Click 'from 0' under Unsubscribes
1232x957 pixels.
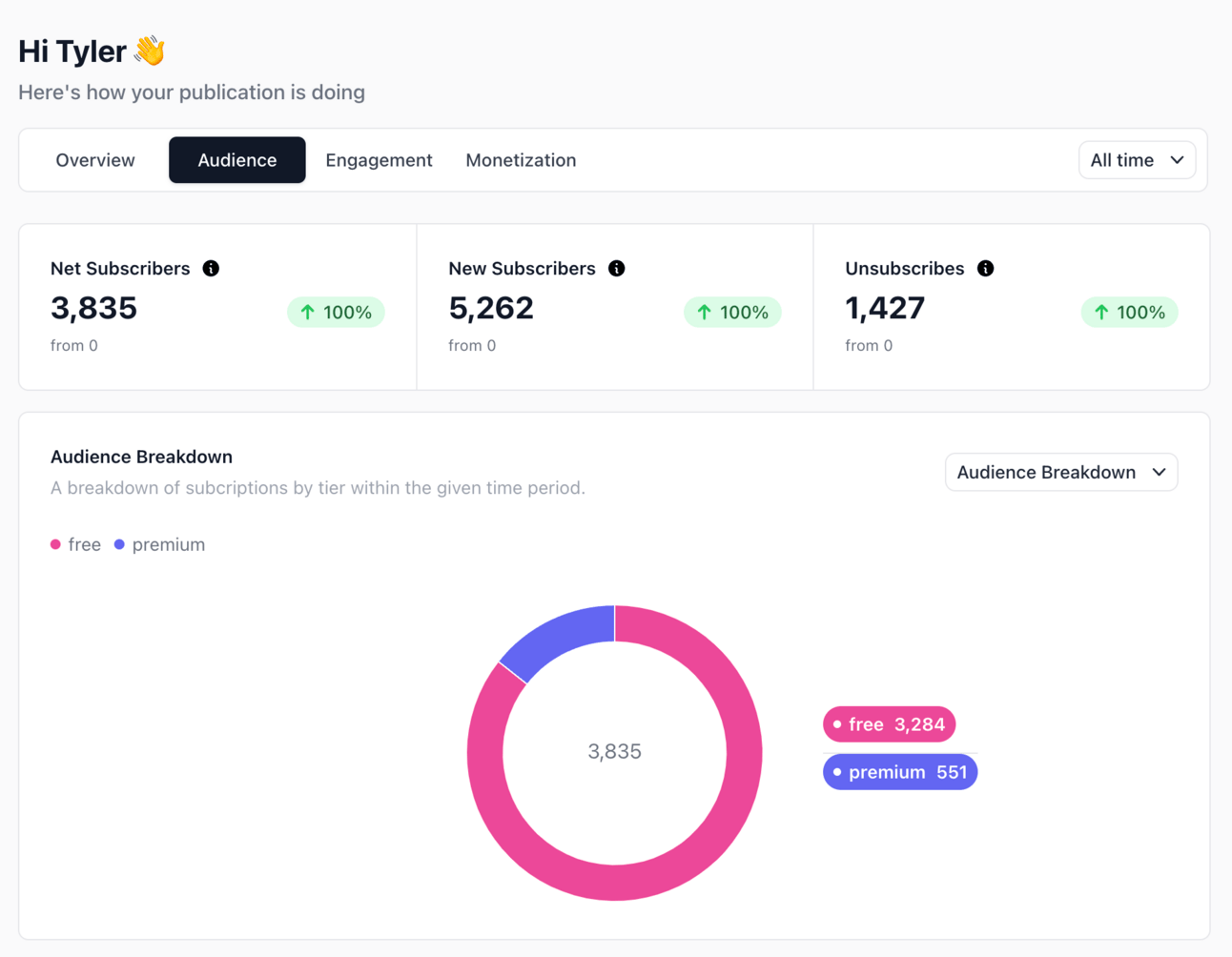[869, 346]
